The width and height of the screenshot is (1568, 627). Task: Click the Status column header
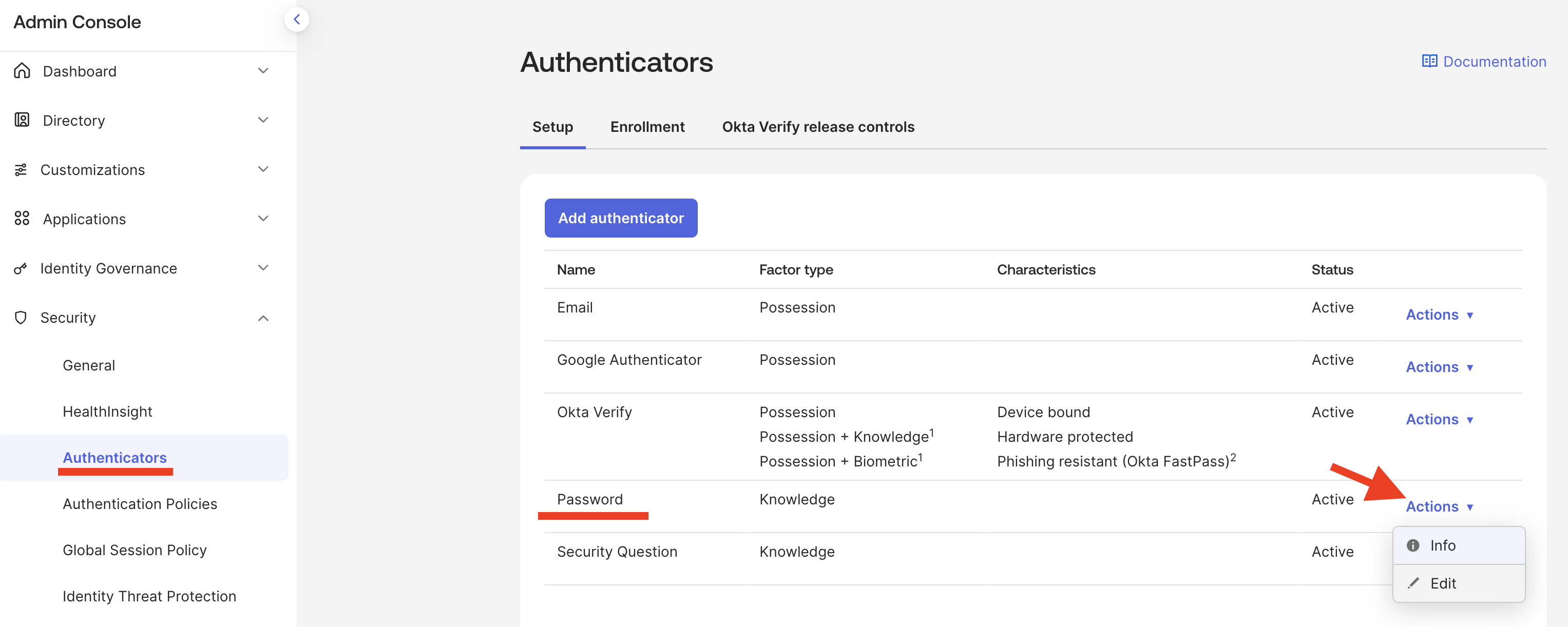pyautogui.click(x=1332, y=270)
